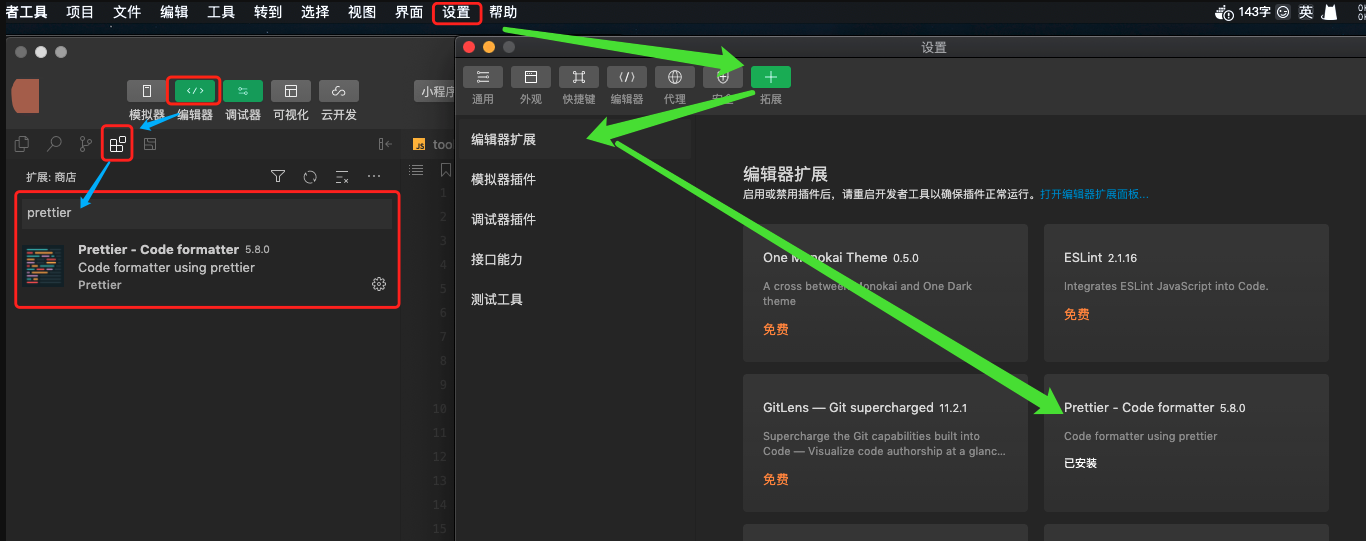Open the 设置 menu
The width and height of the screenshot is (1366, 541).
coord(456,12)
